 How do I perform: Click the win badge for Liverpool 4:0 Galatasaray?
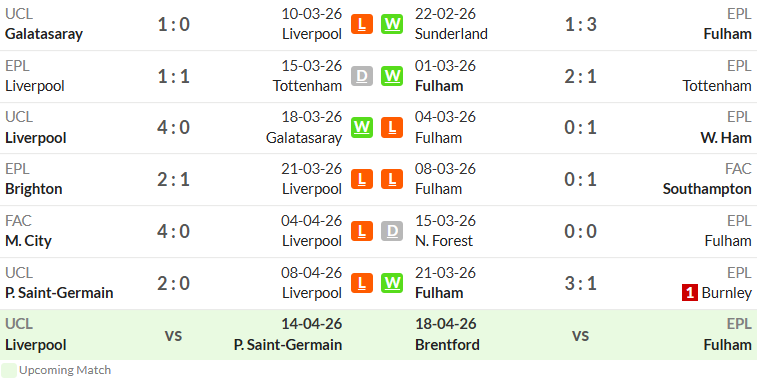pyautogui.click(x=362, y=127)
